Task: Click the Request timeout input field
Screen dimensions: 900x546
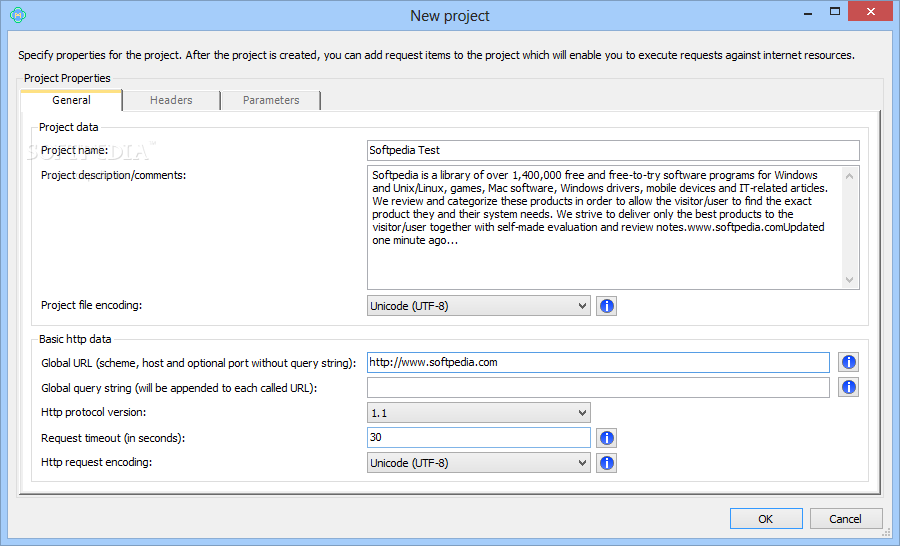Action: click(479, 437)
